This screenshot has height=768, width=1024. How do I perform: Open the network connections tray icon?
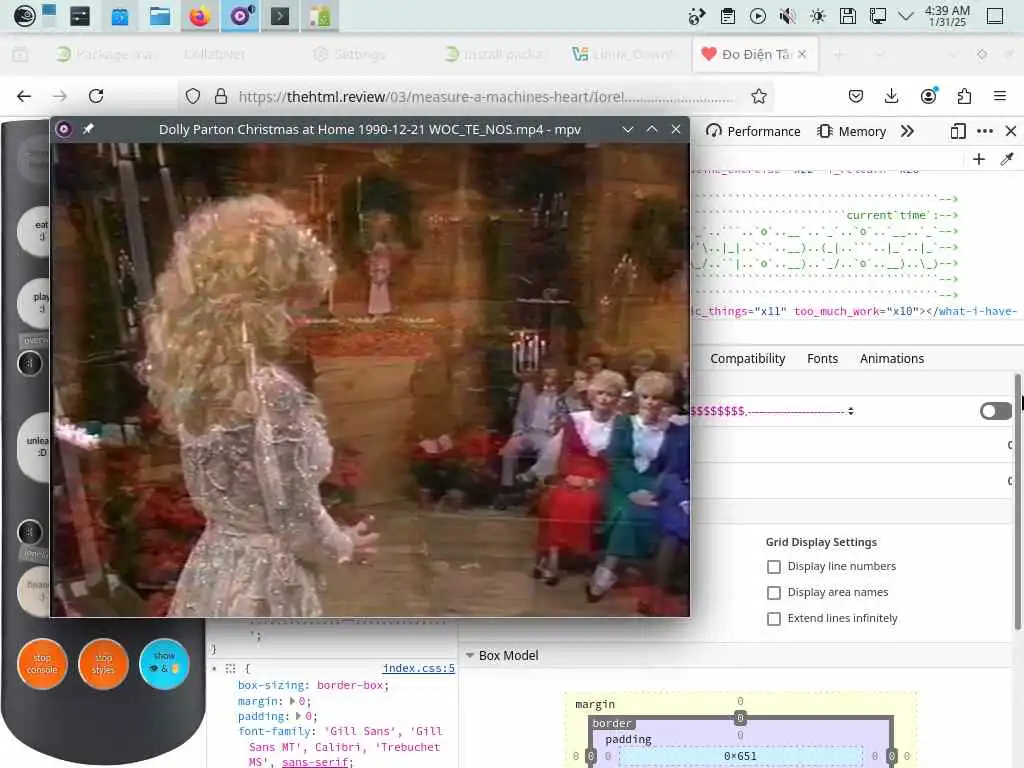pos(878,16)
